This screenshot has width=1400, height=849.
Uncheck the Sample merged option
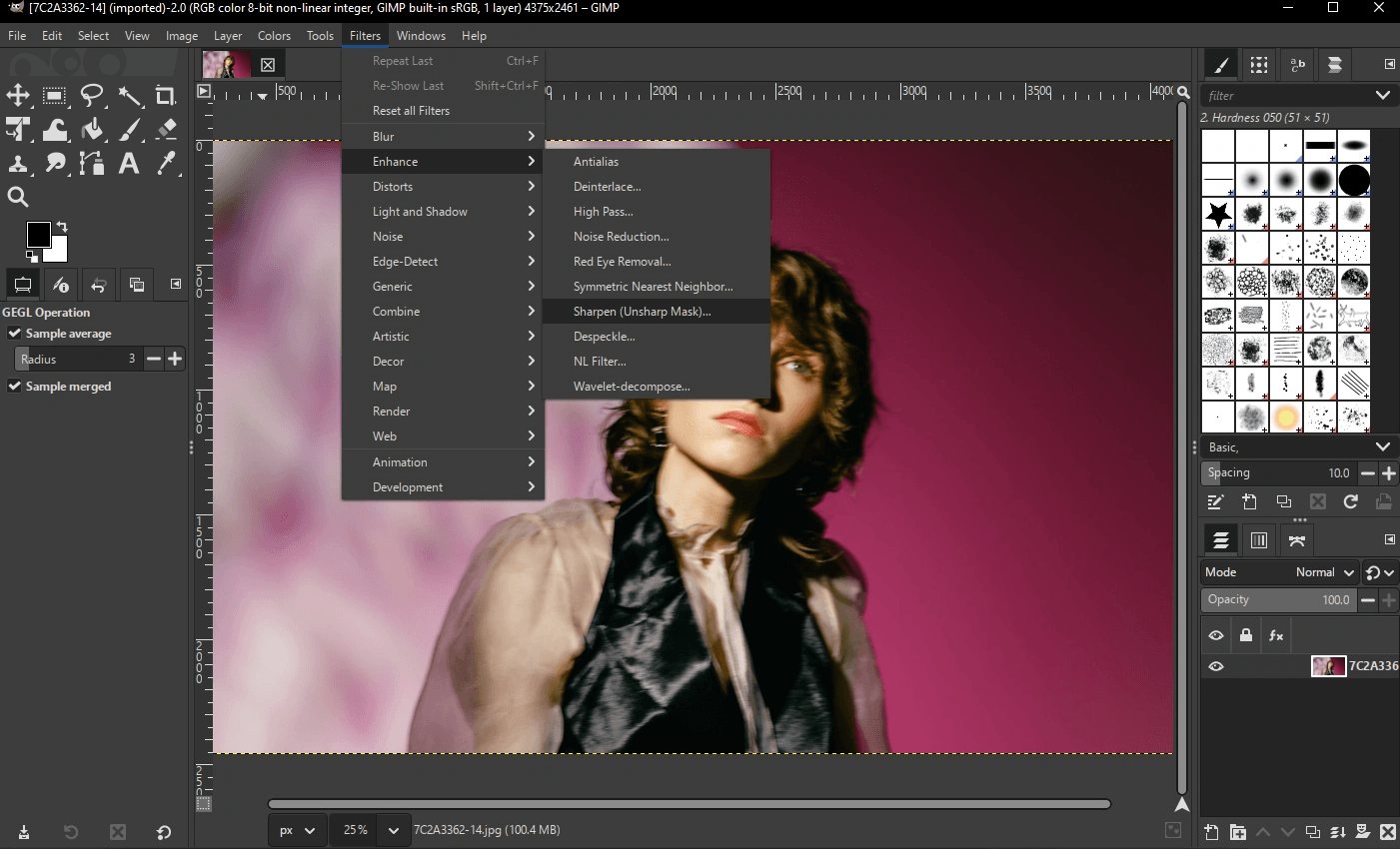coord(15,387)
